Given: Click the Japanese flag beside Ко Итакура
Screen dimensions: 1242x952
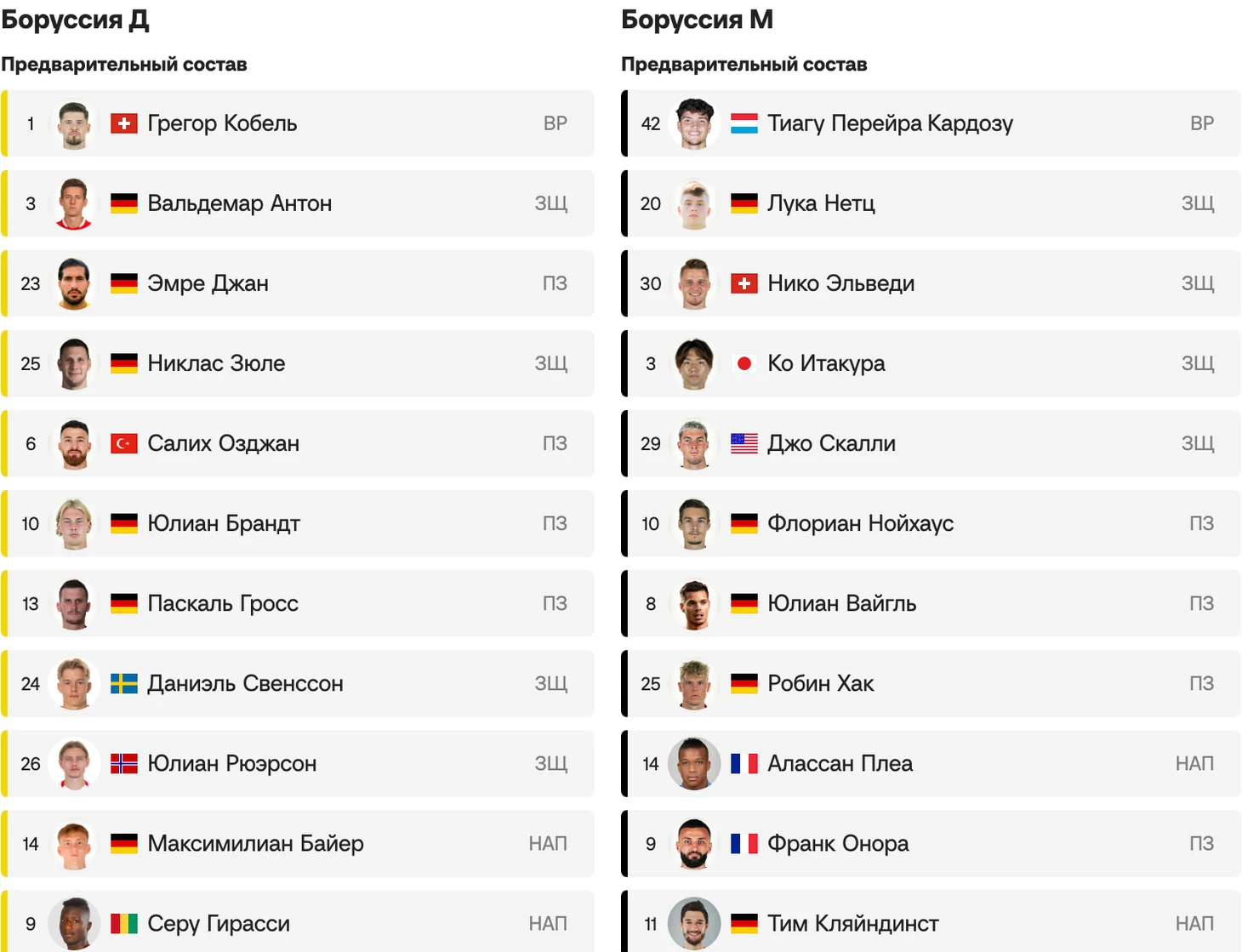Looking at the screenshot, I should click(x=744, y=363).
